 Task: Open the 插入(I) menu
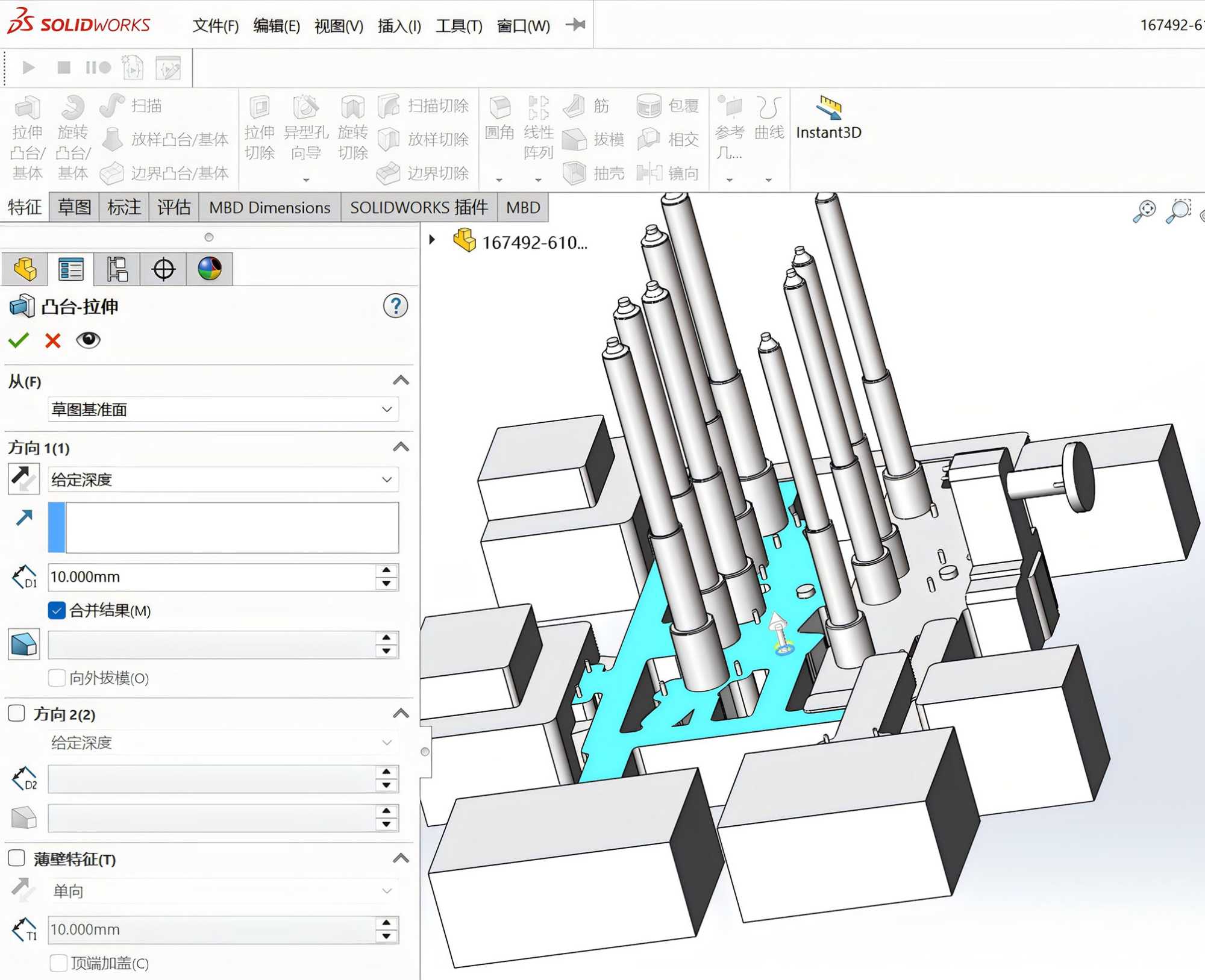click(399, 26)
